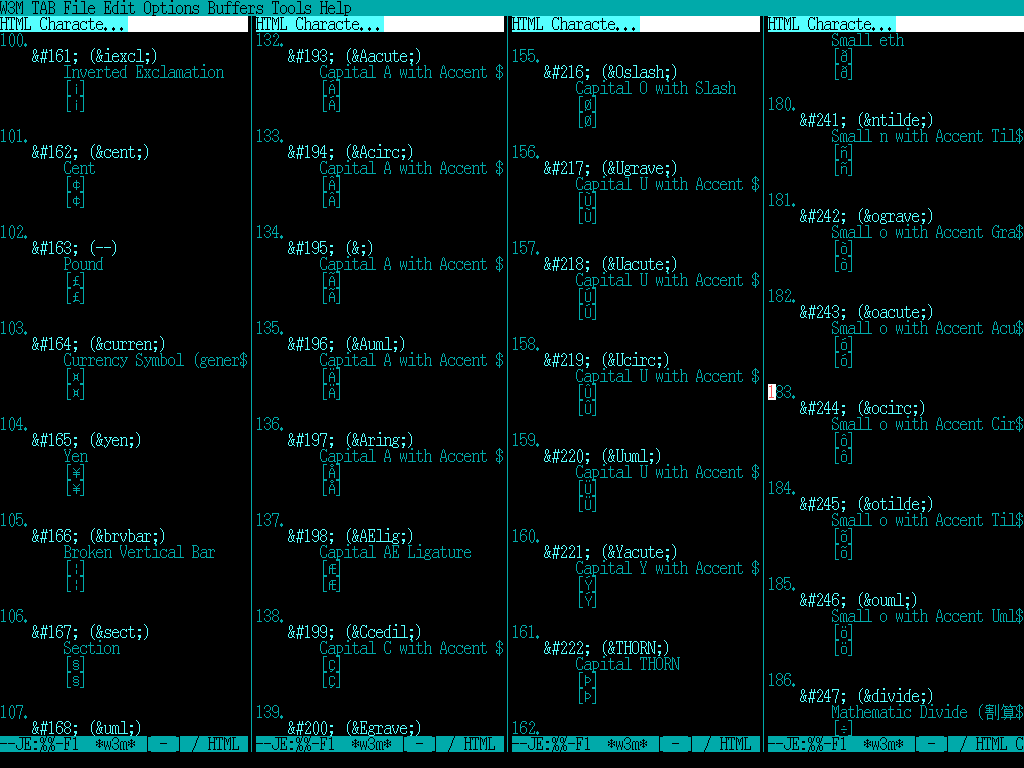The height and width of the screenshot is (768, 1024).
Task: Open the TAB menu
Action: [44, 8]
